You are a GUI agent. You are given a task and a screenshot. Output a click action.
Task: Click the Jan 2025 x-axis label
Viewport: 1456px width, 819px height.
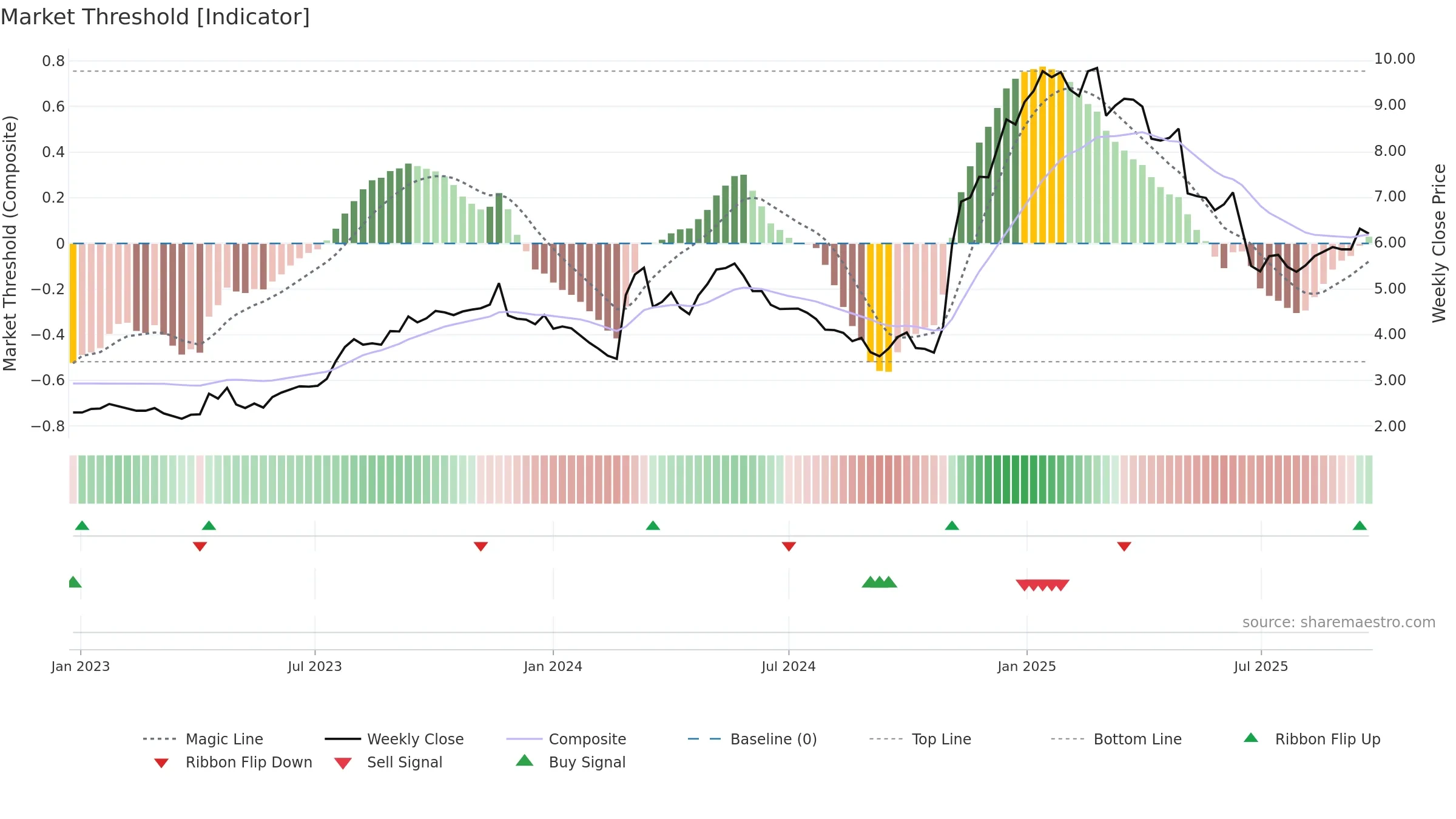(x=1027, y=666)
